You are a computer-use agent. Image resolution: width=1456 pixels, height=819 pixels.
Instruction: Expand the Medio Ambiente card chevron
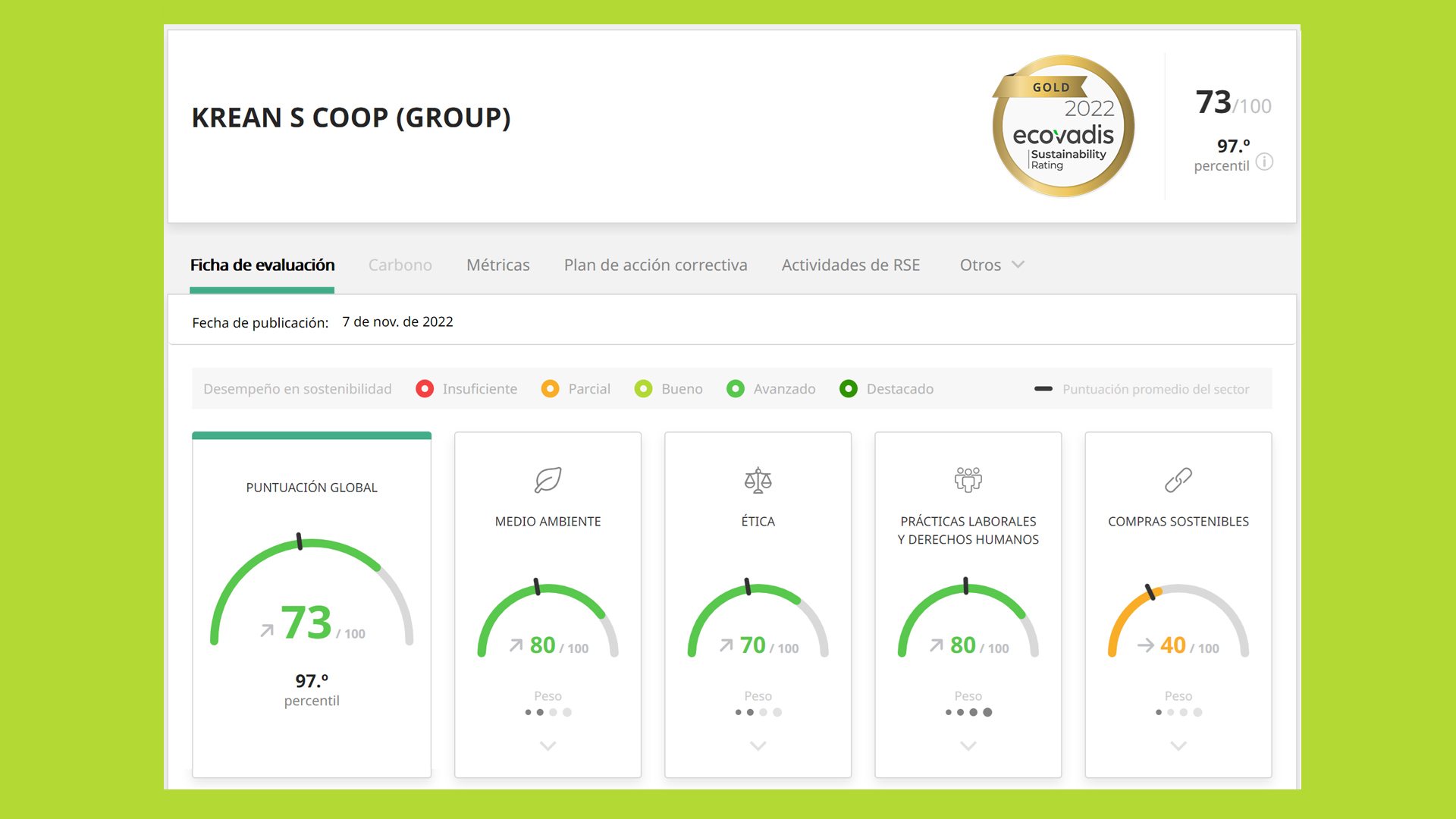tap(548, 746)
